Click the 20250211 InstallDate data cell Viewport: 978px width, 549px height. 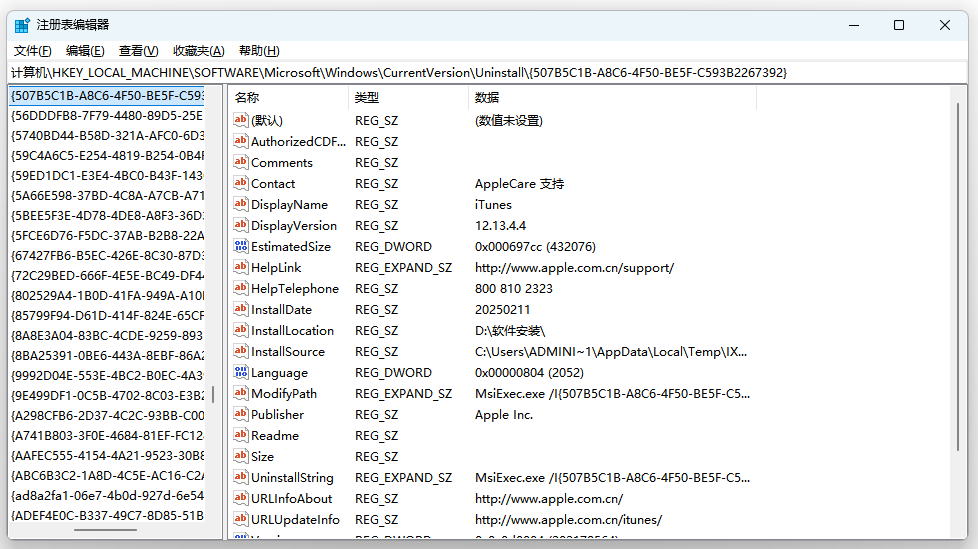(502, 309)
